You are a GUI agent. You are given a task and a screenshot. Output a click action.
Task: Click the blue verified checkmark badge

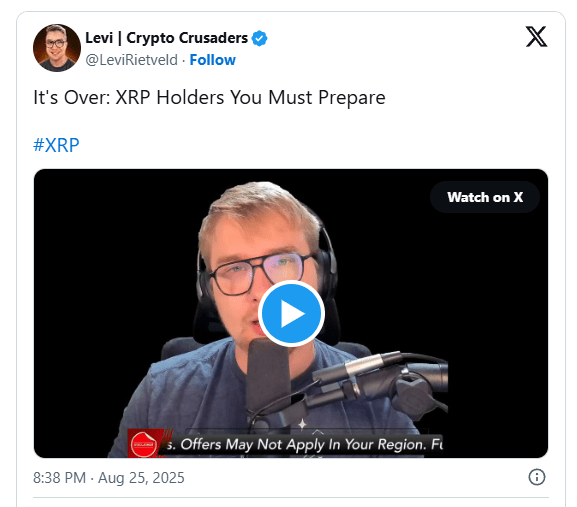[259, 38]
